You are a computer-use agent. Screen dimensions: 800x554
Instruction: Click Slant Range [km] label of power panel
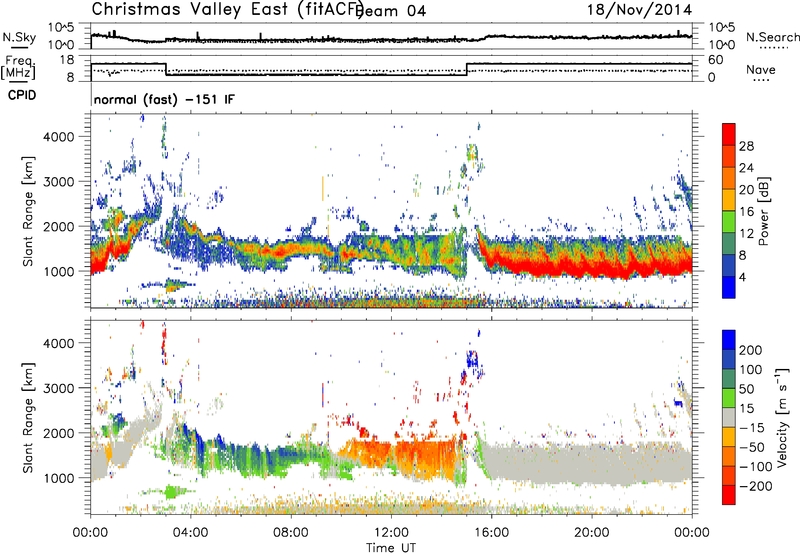(x=28, y=211)
